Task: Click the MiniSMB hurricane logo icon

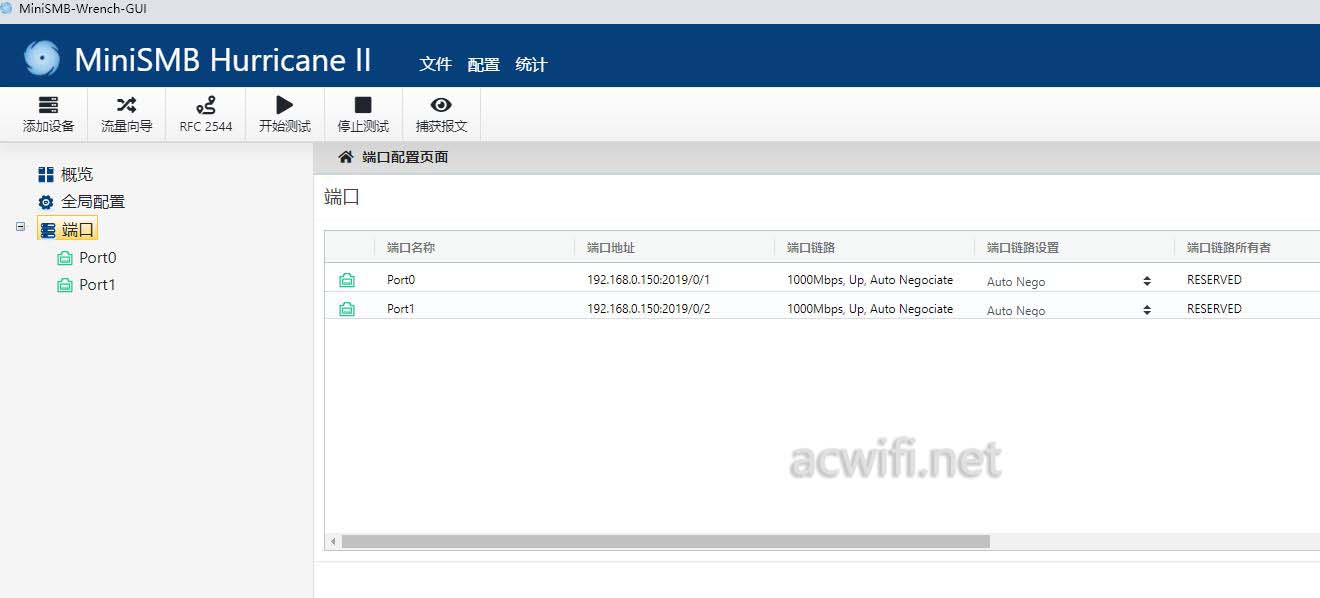Action: (x=41, y=58)
